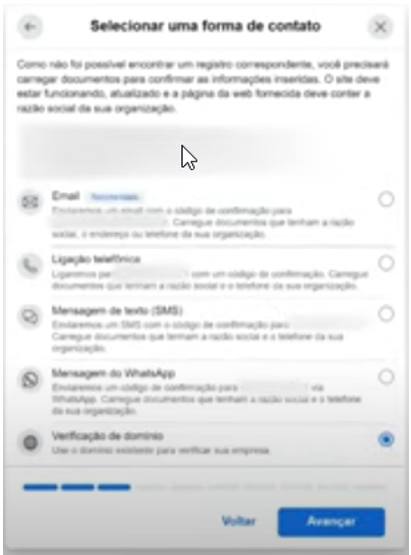Select the Mensagem do WhatsApp radio button

386,377
